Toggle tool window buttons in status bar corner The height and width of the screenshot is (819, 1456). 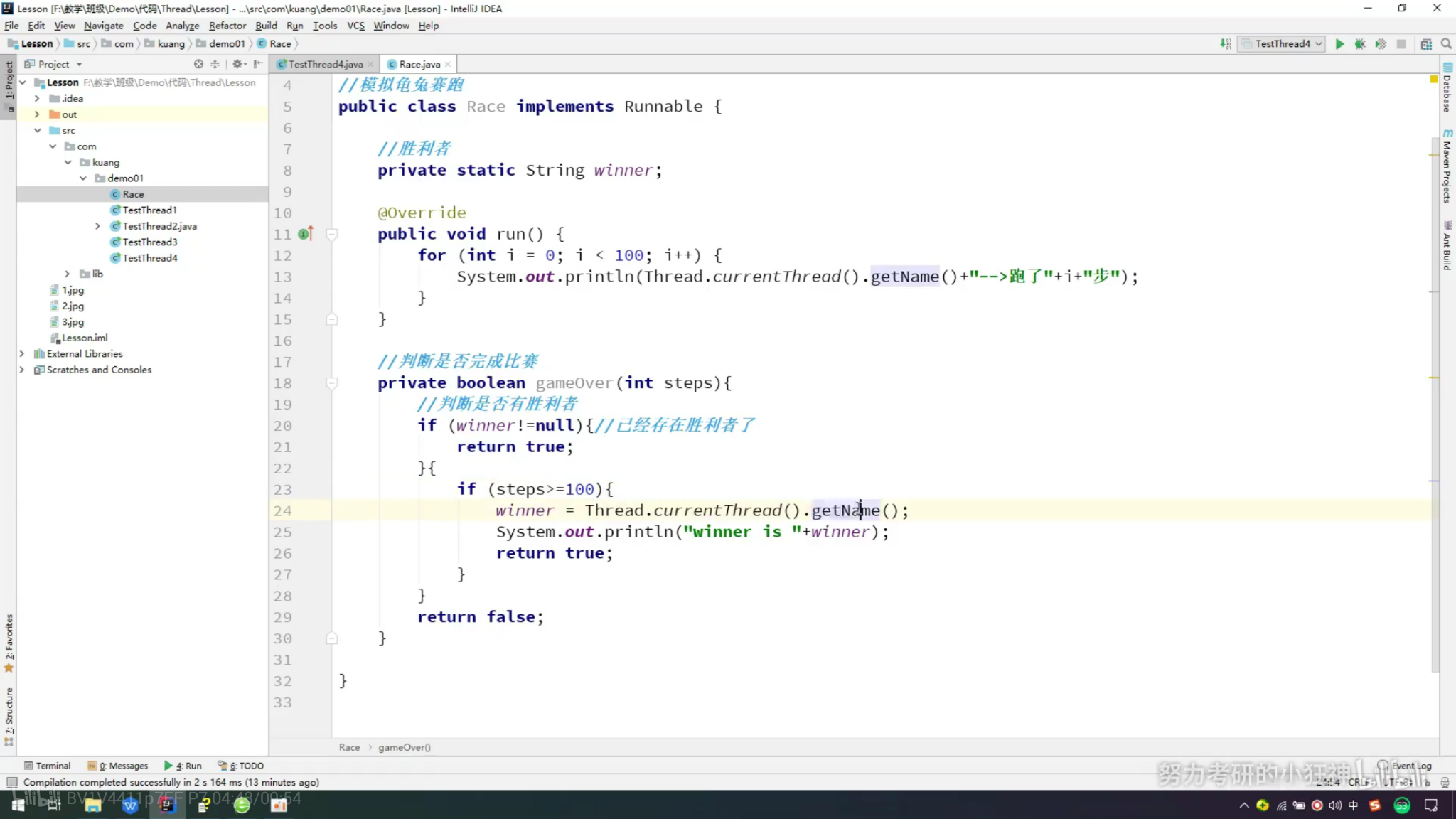click(11, 782)
